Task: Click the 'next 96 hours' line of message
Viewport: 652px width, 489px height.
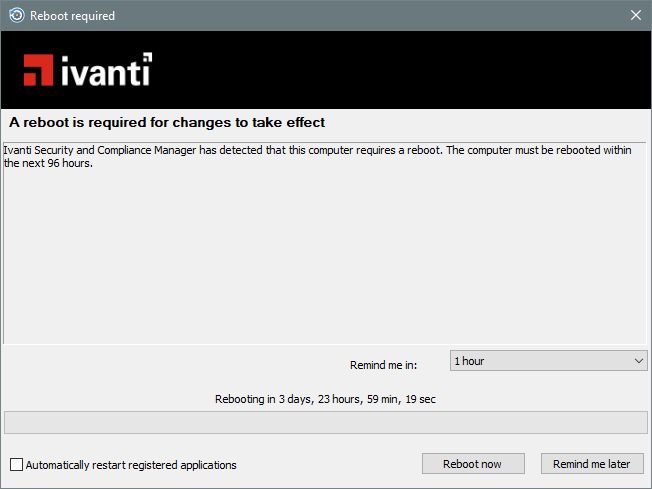Action: click(x=48, y=163)
